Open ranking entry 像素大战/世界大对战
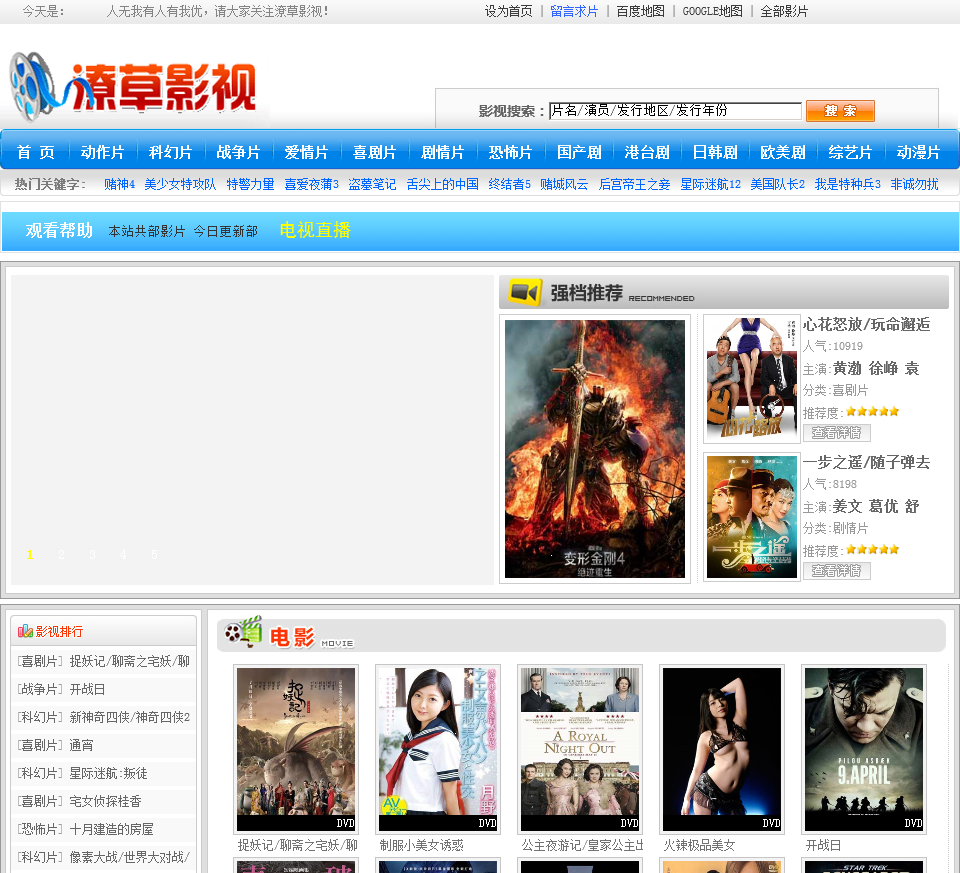Viewport: 960px width, 873px height. click(x=129, y=857)
